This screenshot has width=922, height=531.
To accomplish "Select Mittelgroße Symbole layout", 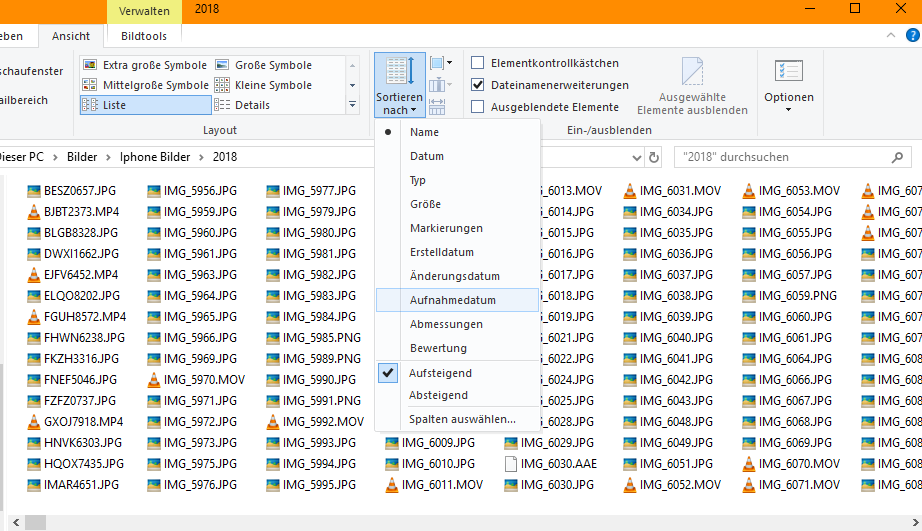I will (145, 85).
